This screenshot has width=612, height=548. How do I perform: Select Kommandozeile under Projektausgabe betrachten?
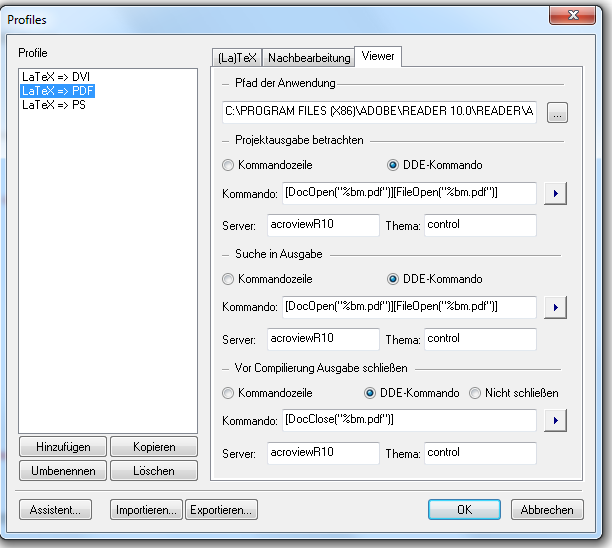click(229, 165)
